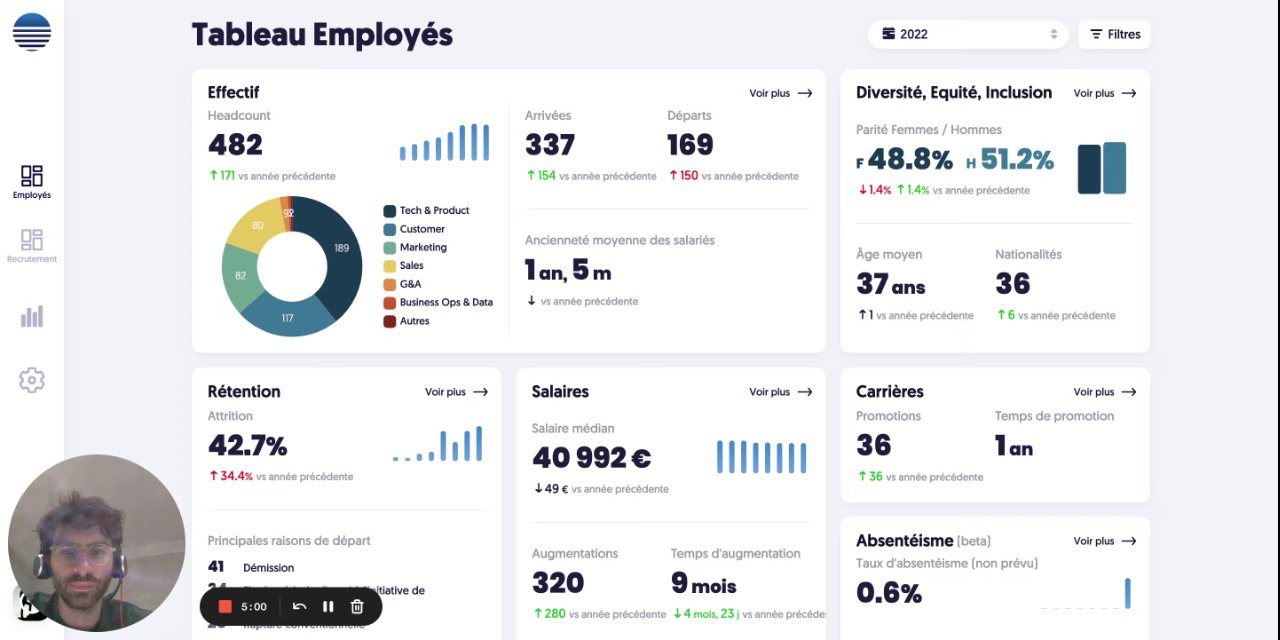
Task: Click the Customer legend swatch
Action: pos(390,229)
